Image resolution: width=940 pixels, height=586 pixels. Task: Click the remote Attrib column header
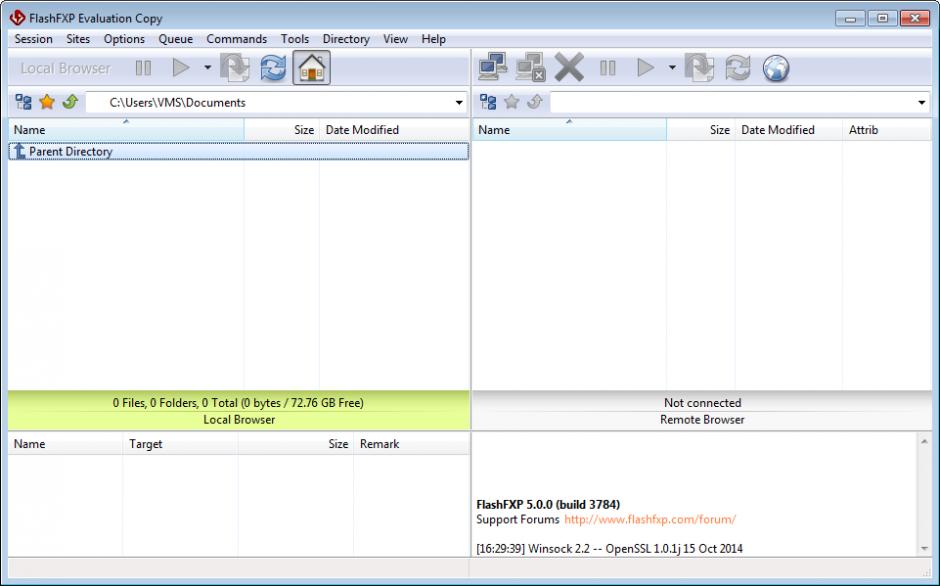coord(887,130)
